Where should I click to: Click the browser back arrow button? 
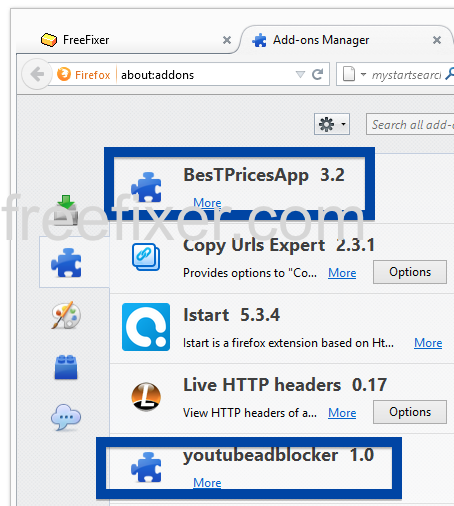click(37, 74)
